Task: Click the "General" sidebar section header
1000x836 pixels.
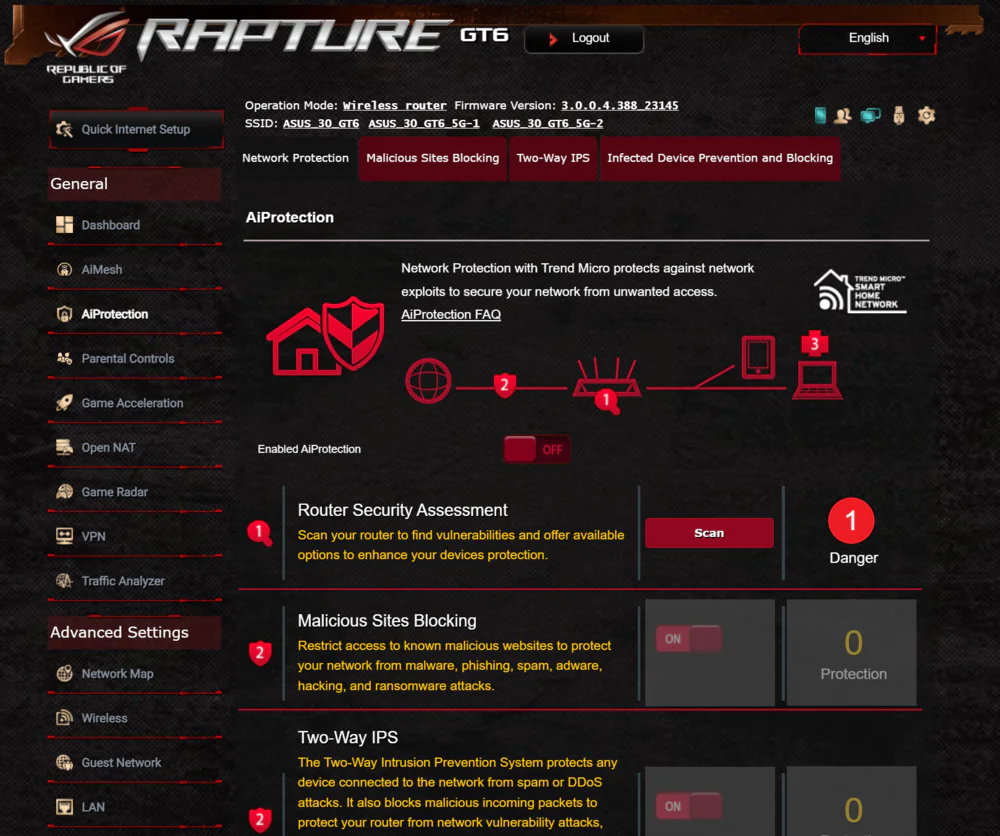Action: 135,184
